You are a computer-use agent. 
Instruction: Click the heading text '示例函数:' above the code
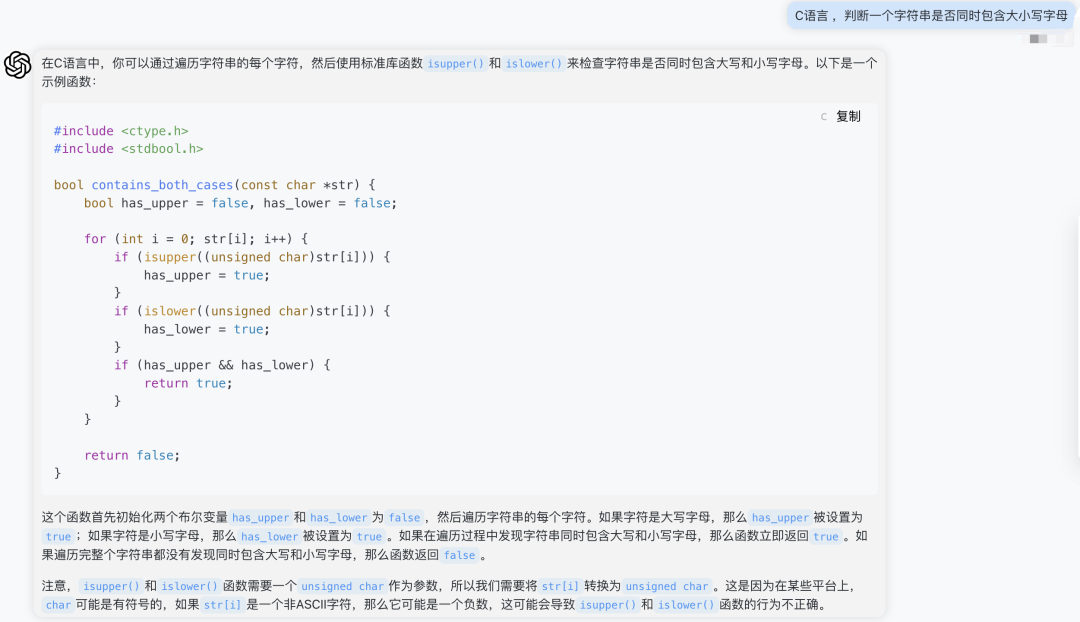click(70, 81)
